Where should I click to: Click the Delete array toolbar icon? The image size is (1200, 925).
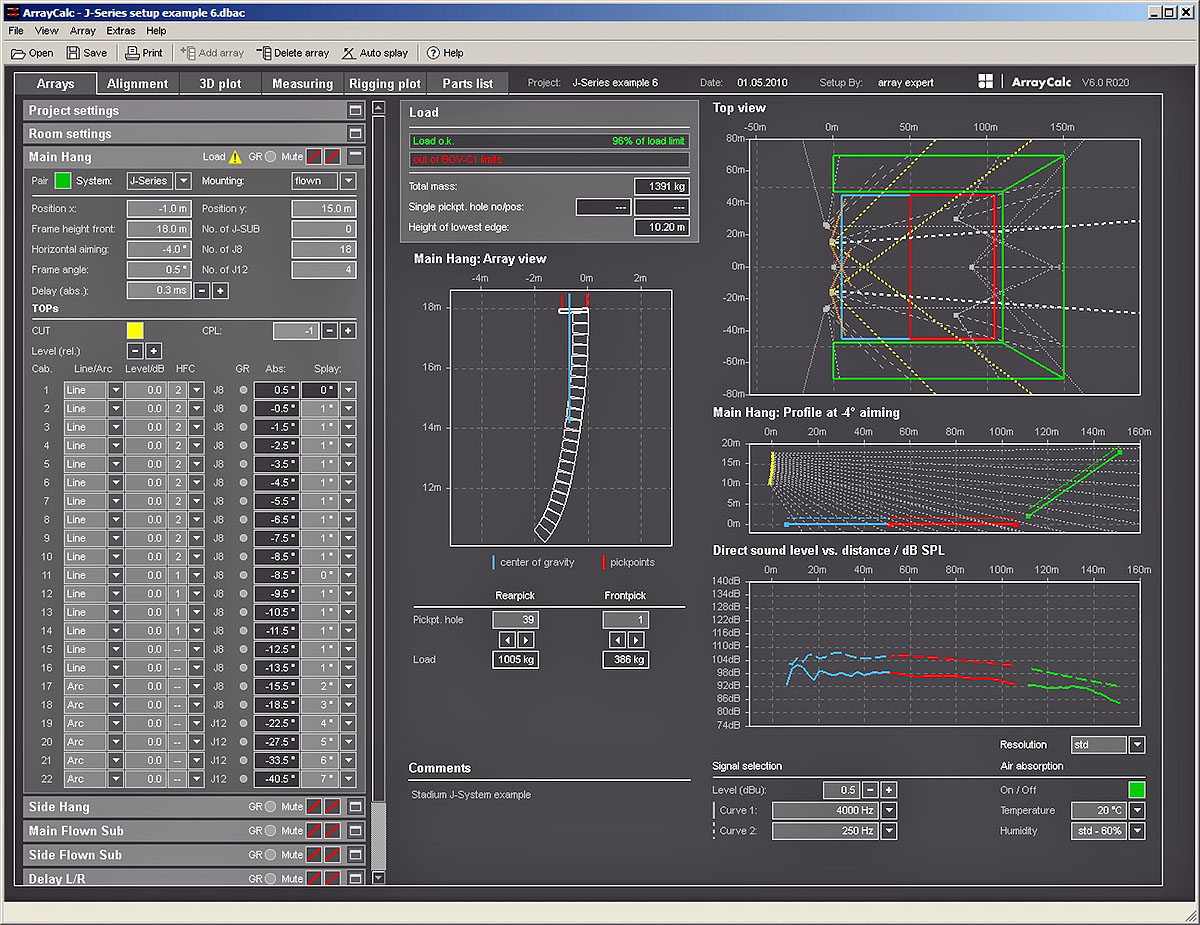tap(264, 53)
